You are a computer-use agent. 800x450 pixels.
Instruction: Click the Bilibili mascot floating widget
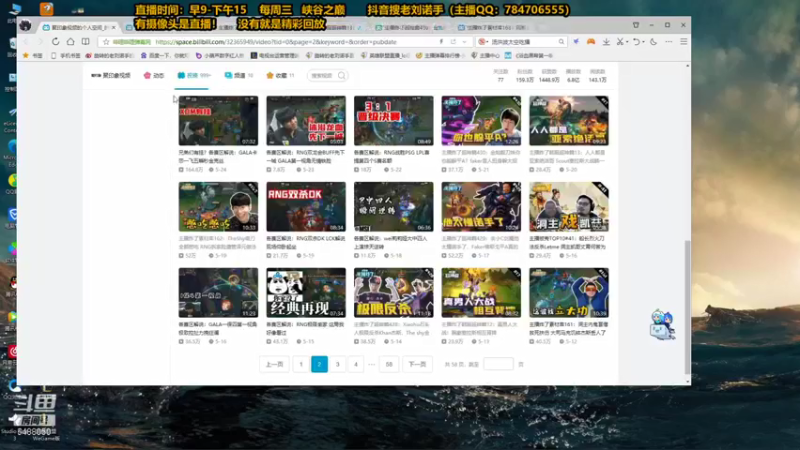pos(662,324)
